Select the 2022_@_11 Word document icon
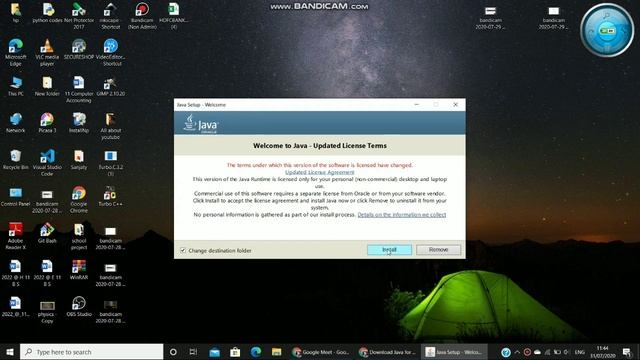This screenshot has height=360, width=640. point(16,307)
